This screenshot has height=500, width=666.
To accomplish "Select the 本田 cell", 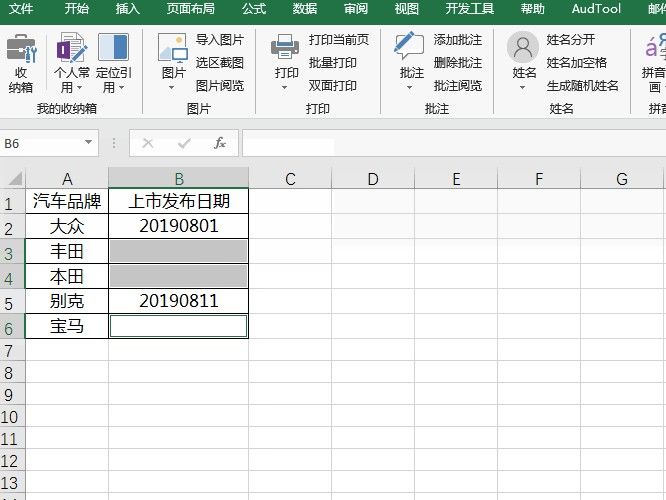I will click(67, 276).
